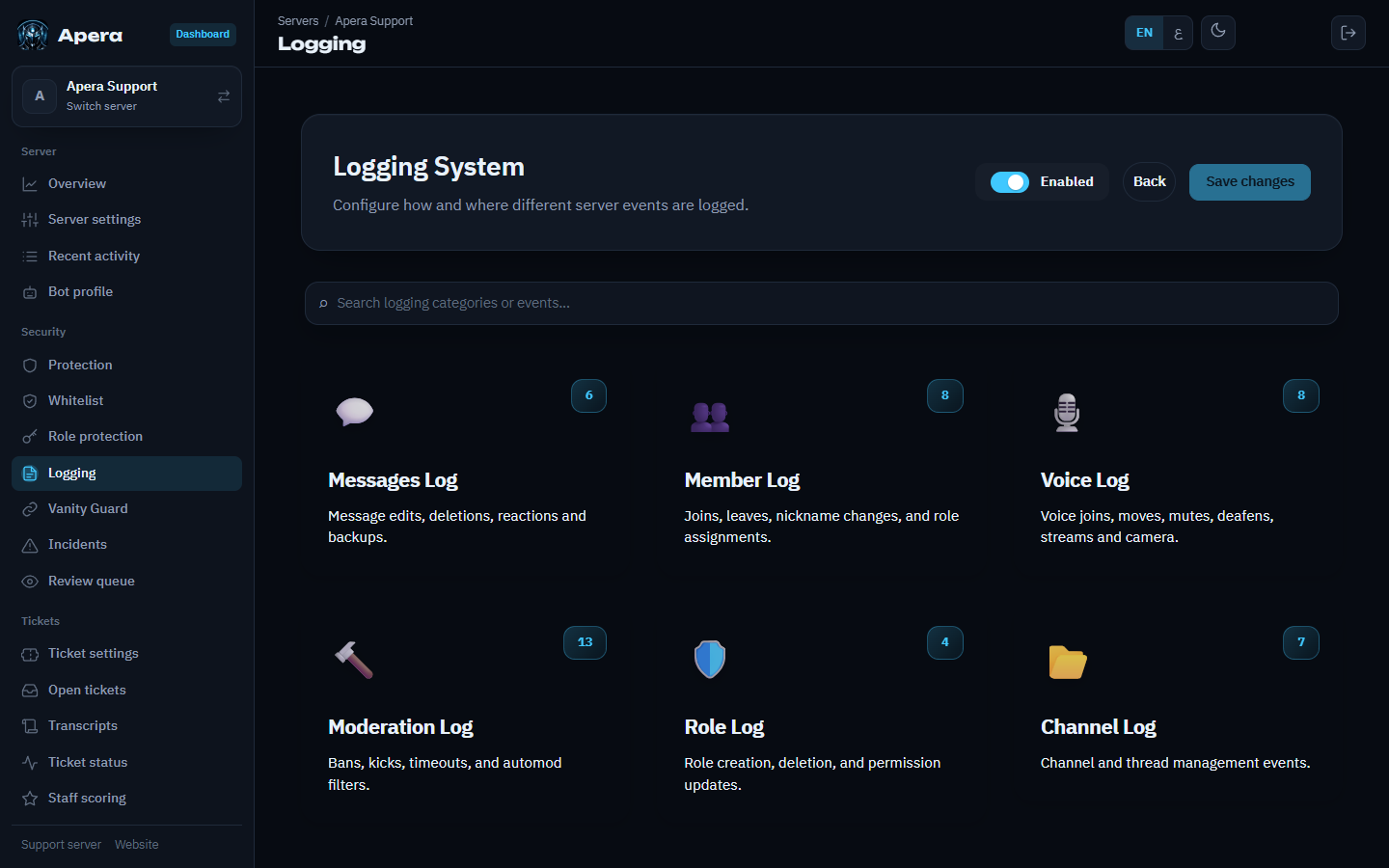Click the Vanity Guard link icon

coord(30,509)
